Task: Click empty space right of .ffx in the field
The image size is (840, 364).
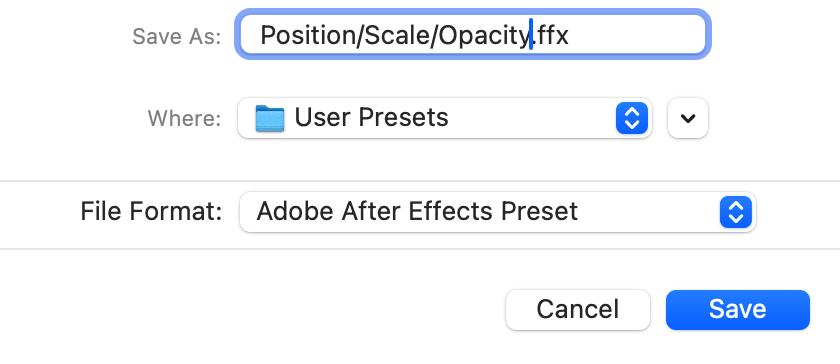Action: 635,35
